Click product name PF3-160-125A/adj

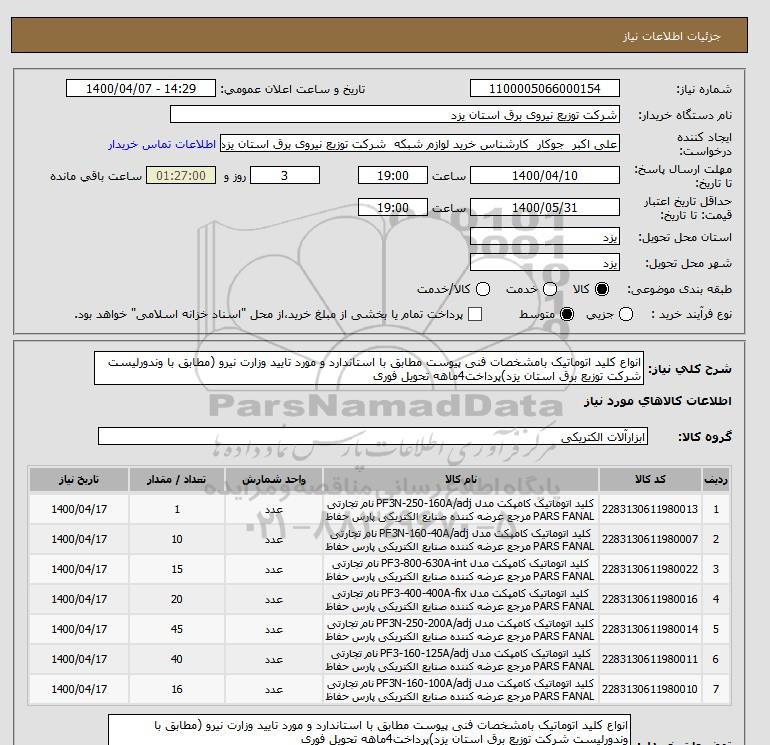pyautogui.click(x=424, y=653)
